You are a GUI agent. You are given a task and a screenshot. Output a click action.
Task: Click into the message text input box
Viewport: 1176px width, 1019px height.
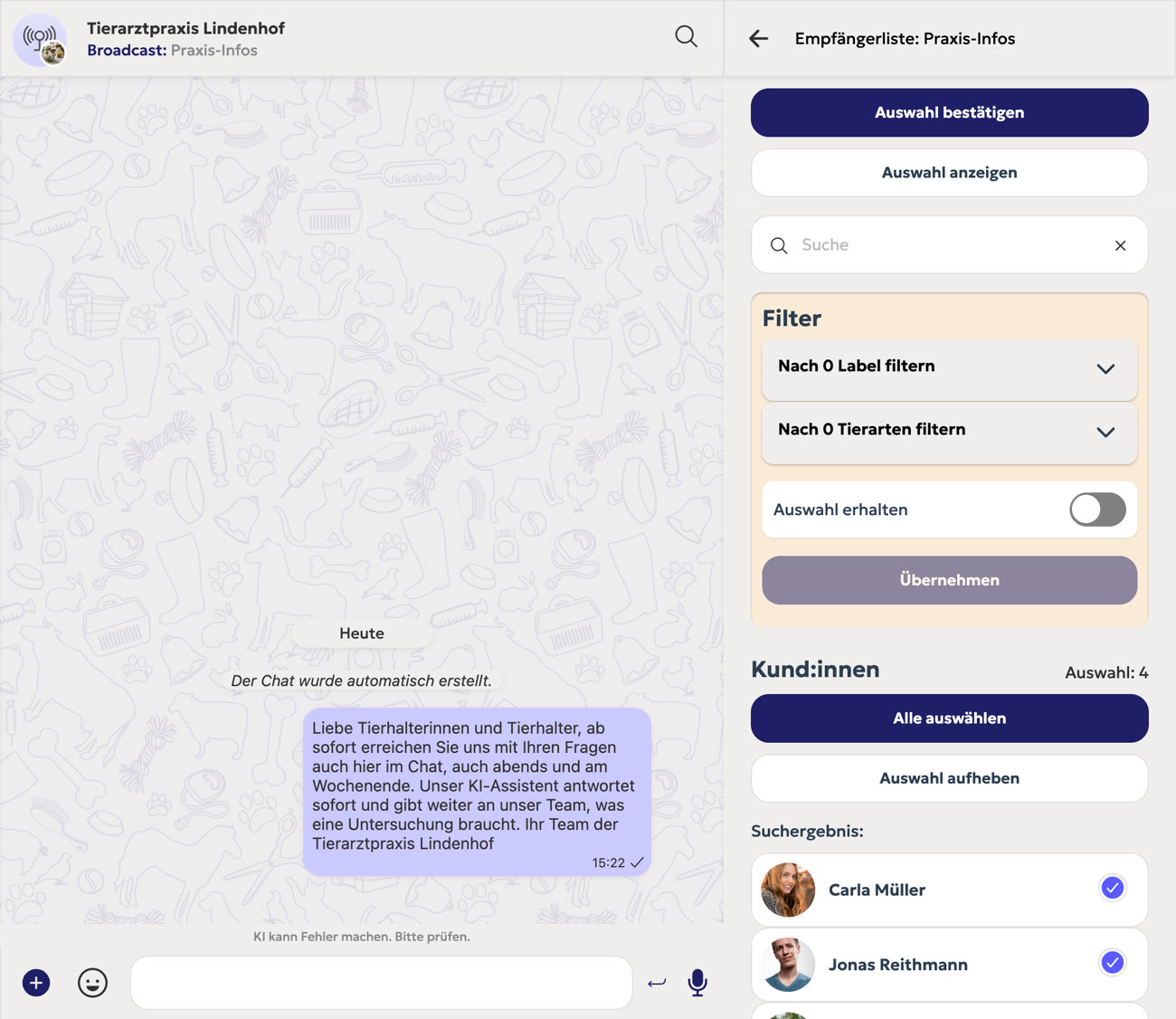382,983
